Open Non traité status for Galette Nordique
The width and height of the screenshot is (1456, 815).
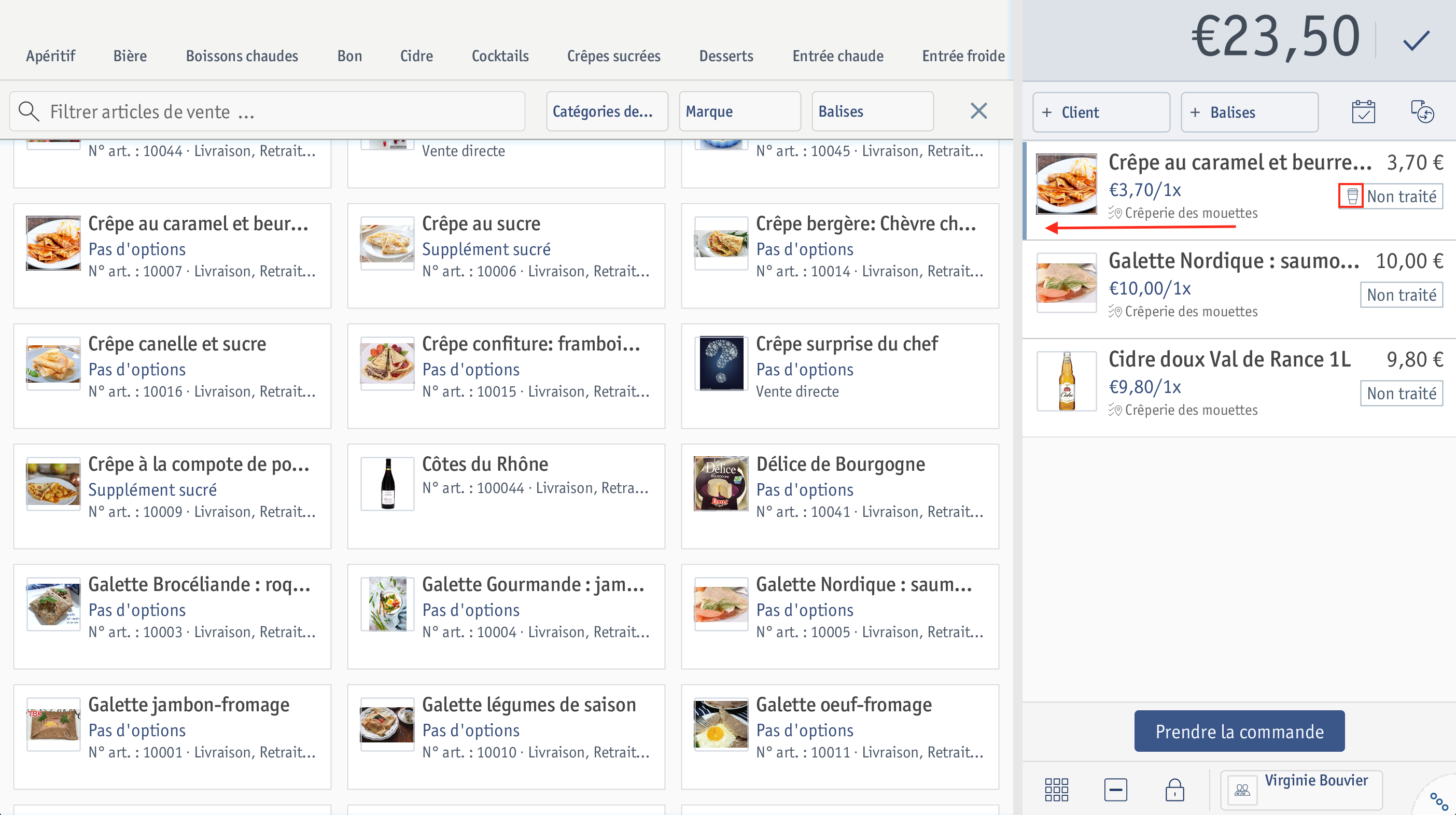pos(1402,294)
